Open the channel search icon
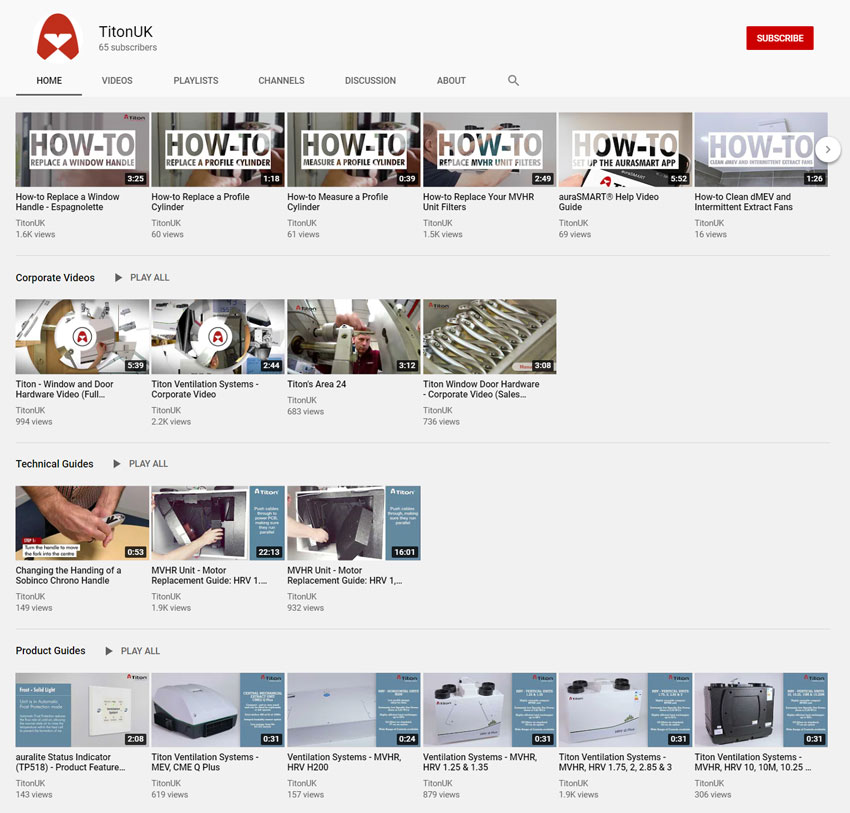 click(x=513, y=80)
